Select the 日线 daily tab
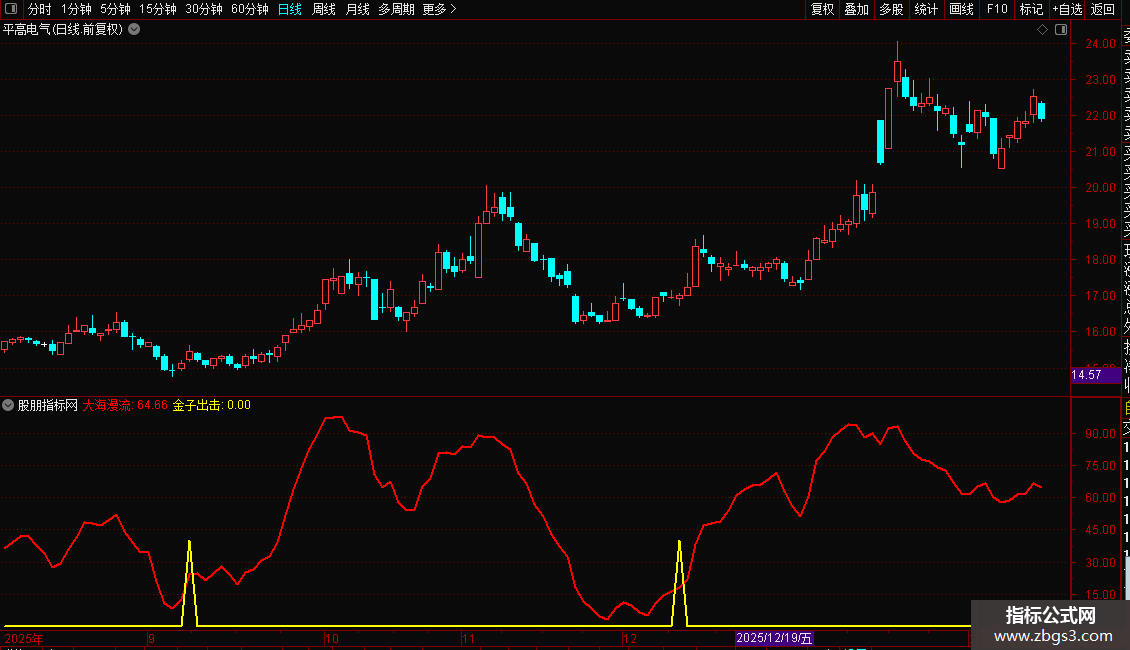This screenshot has width=1130, height=650. 290,9
